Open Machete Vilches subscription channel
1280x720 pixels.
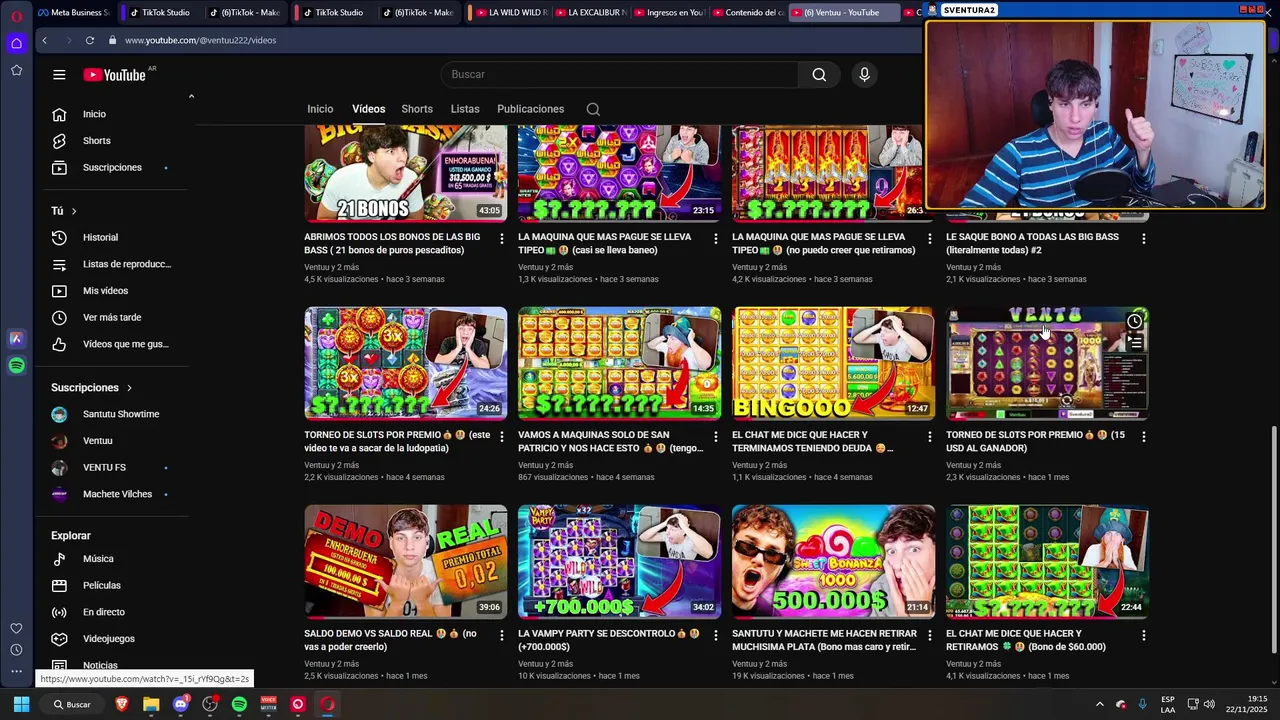[117, 494]
